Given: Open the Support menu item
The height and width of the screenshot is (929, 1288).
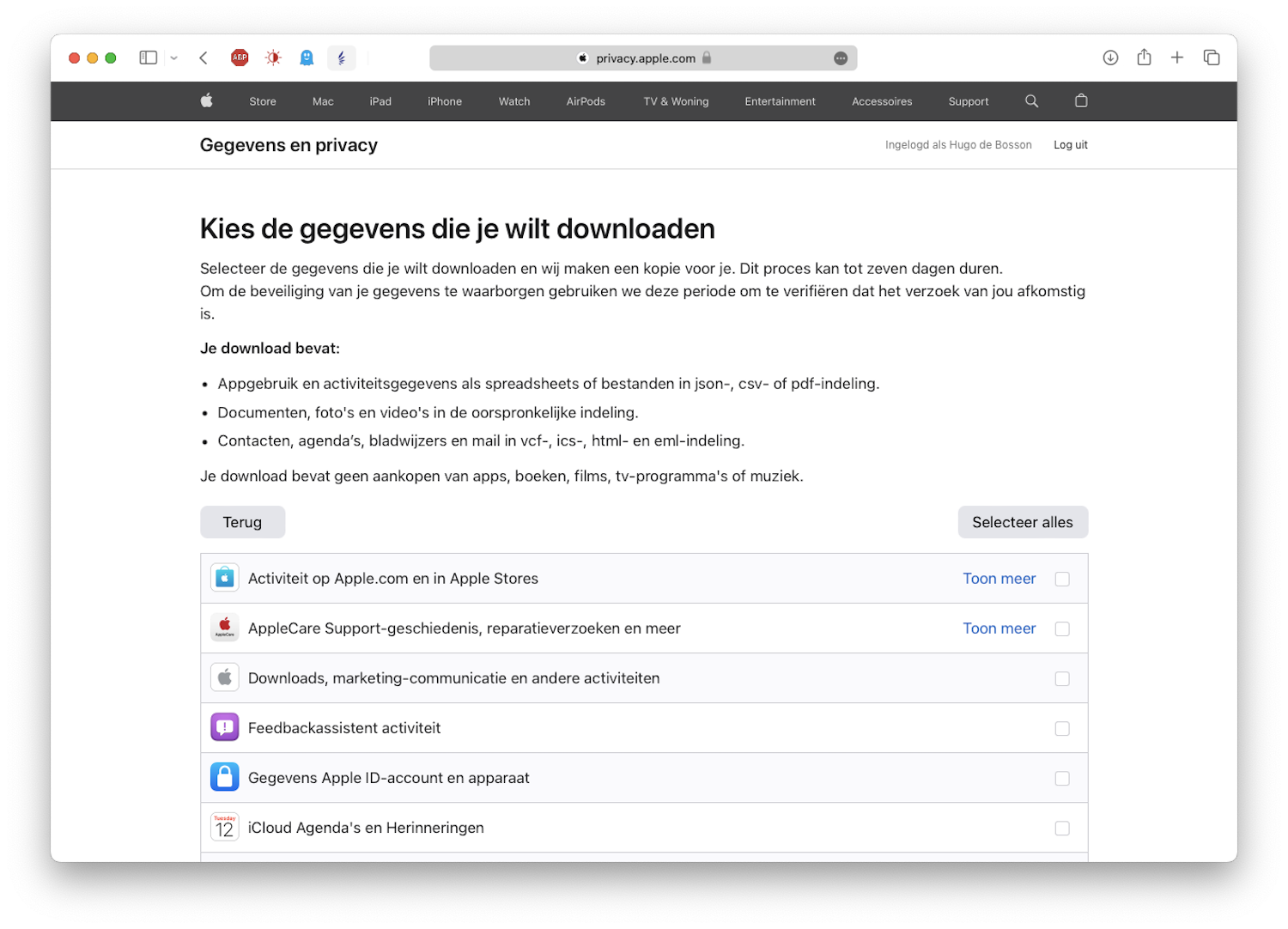Looking at the screenshot, I should (969, 101).
